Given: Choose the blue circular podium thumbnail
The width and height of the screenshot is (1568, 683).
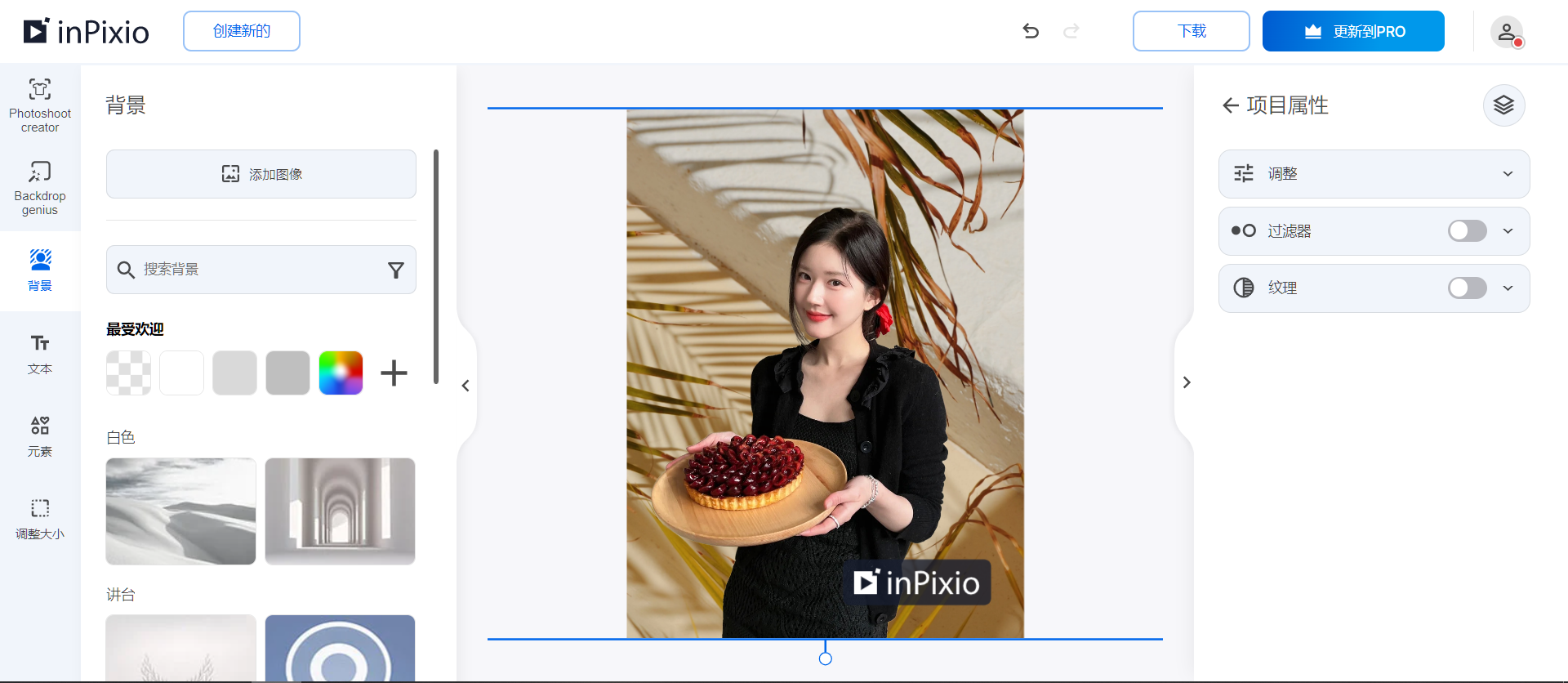Looking at the screenshot, I should [x=340, y=648].
